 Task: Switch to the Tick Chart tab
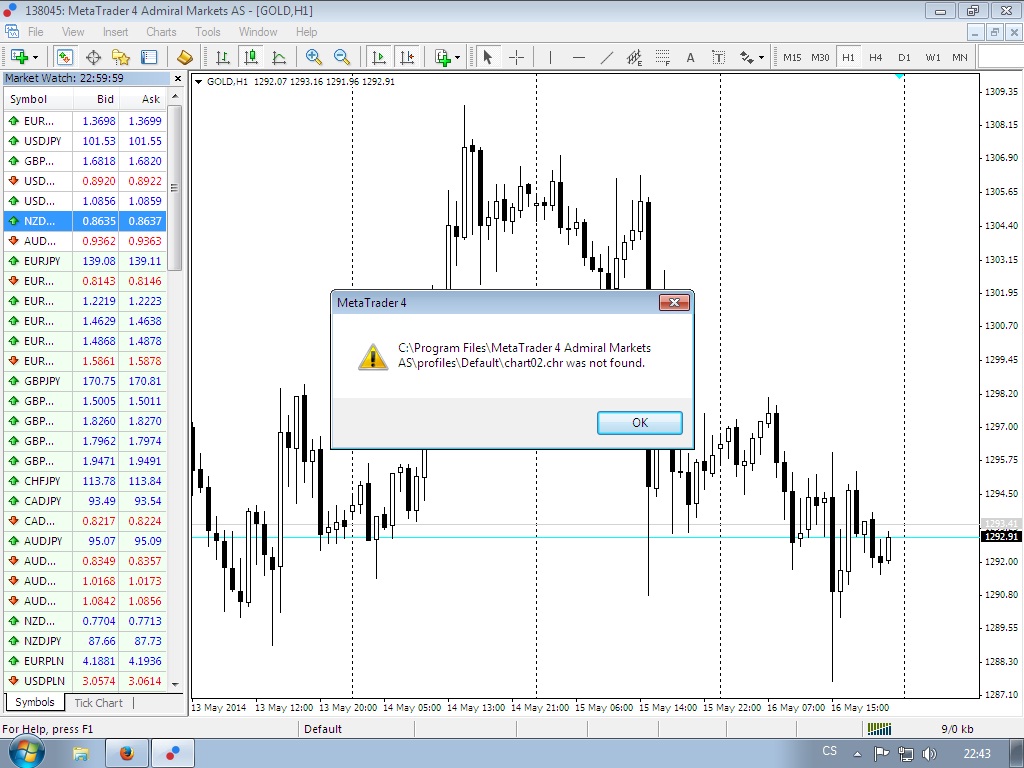99,703
